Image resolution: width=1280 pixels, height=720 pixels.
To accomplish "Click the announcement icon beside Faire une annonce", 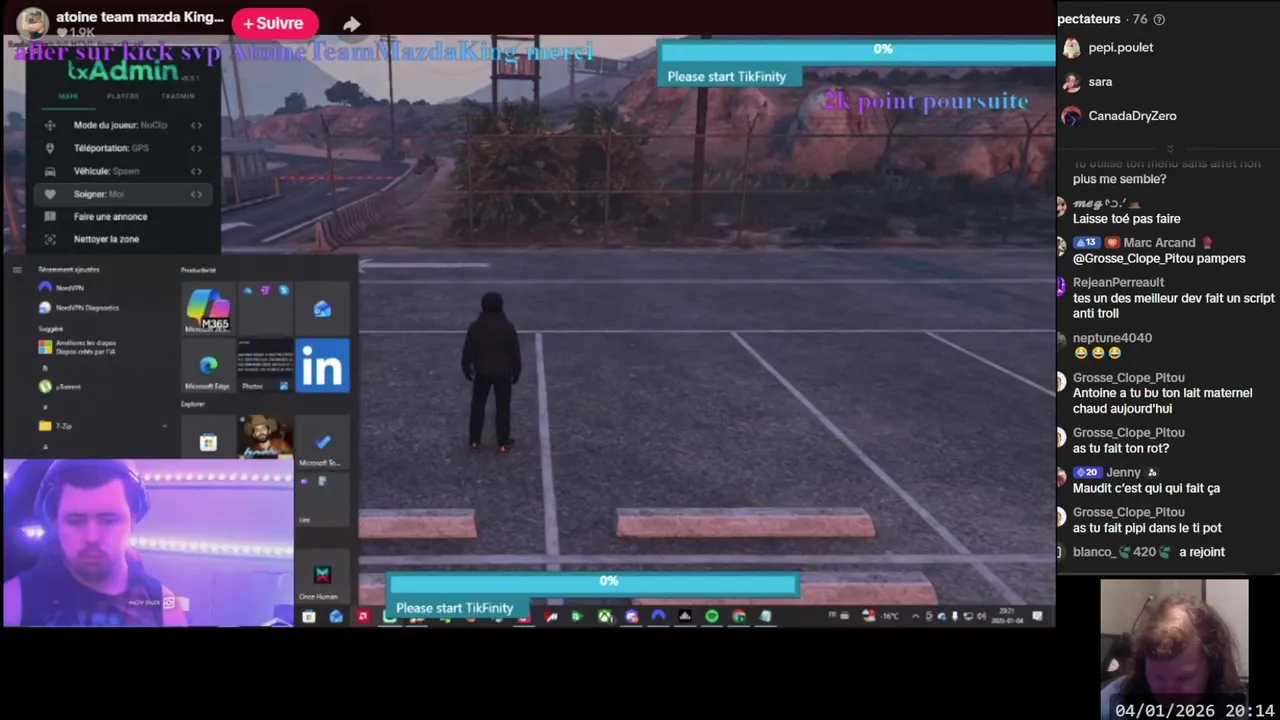I will [x=50, y=216].
